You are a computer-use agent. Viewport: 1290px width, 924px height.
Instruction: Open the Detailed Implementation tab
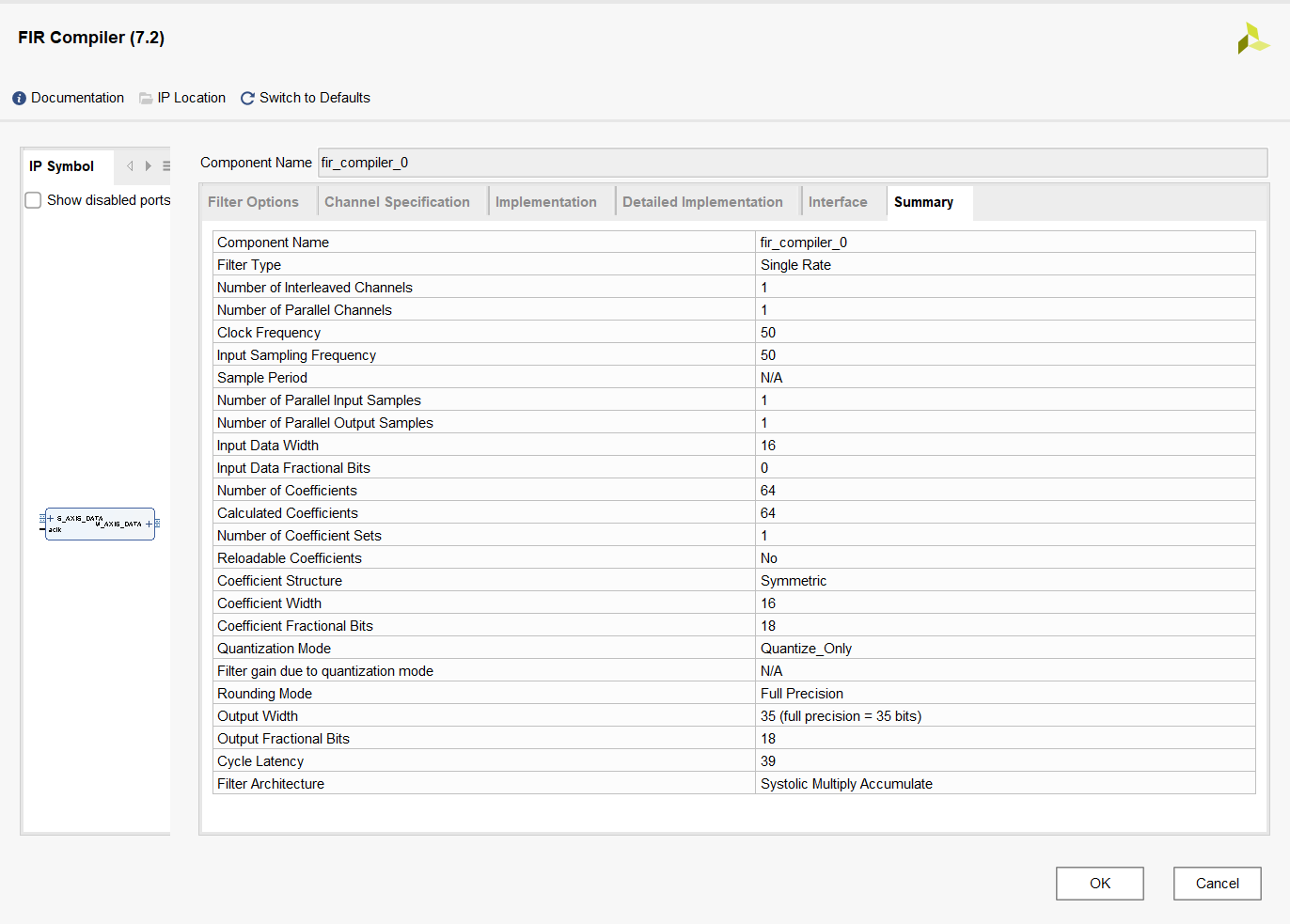pyautogui.click(x=702, y=202)
